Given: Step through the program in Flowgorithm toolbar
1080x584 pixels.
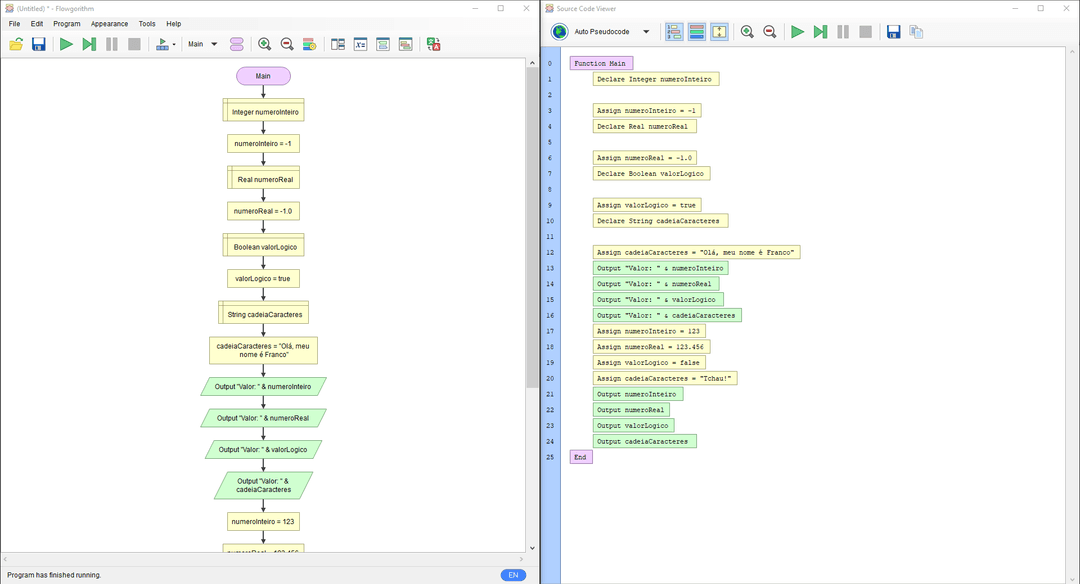Looking at the screenshot, I should coord(89,44).
